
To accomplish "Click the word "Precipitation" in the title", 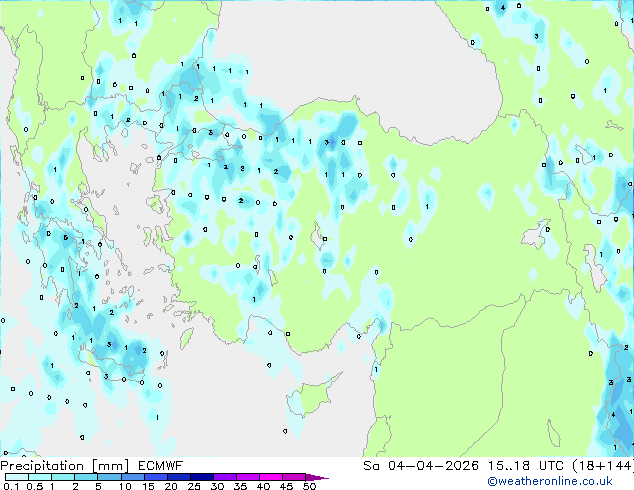I will click(x=42, y=466).
